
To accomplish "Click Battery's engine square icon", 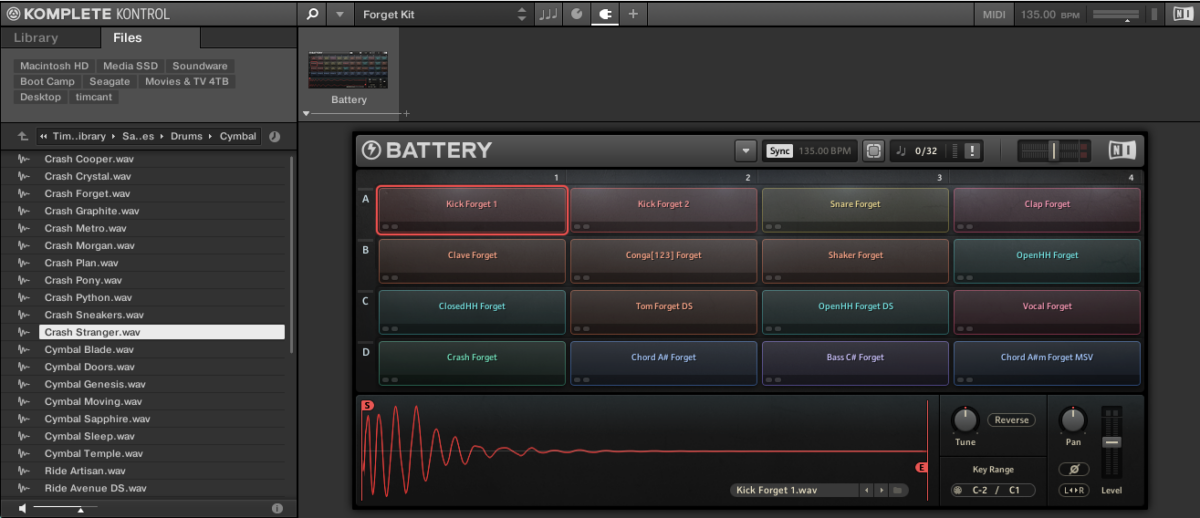I will [874, 151].
